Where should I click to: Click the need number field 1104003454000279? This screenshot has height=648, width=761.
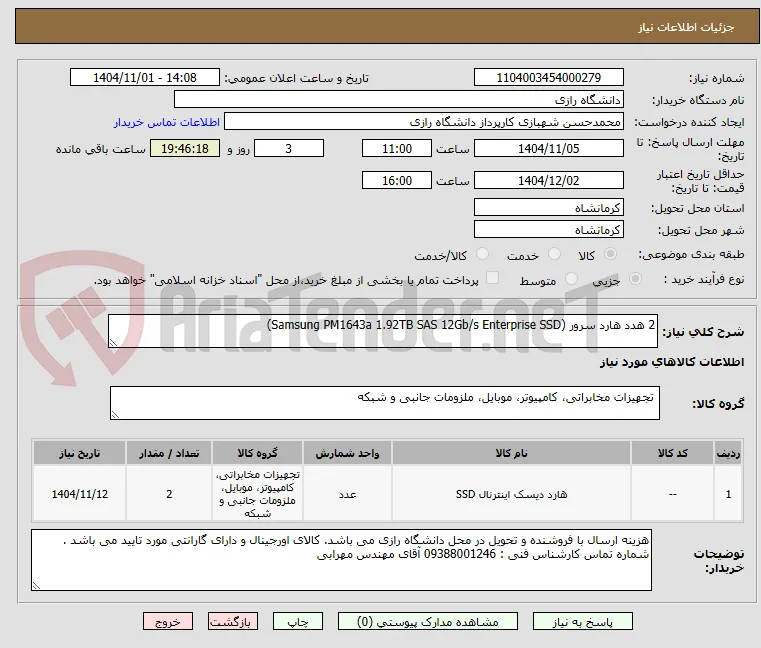coord(548,78)
